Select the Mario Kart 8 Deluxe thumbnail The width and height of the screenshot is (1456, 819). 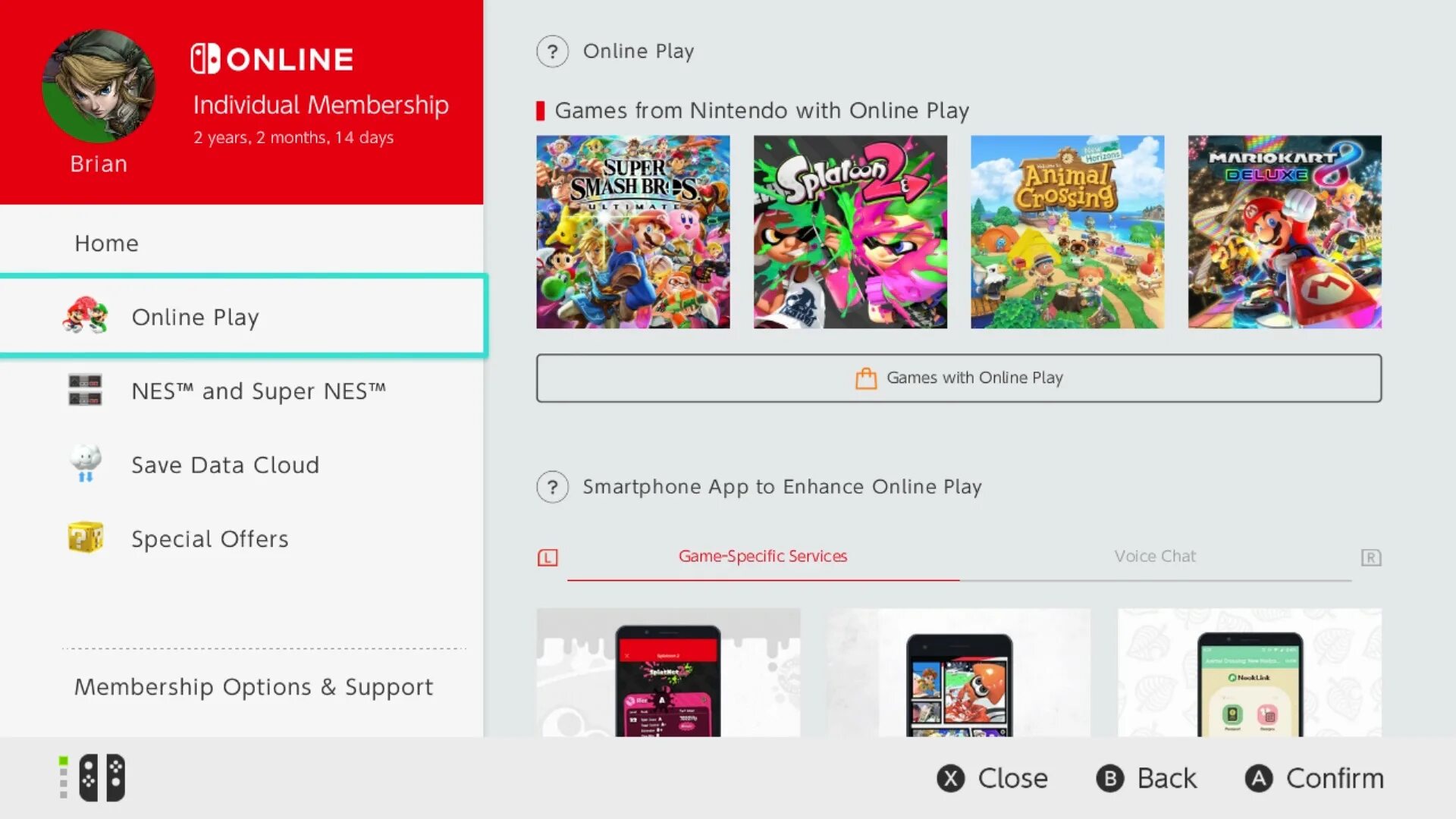coord(1284,231)
